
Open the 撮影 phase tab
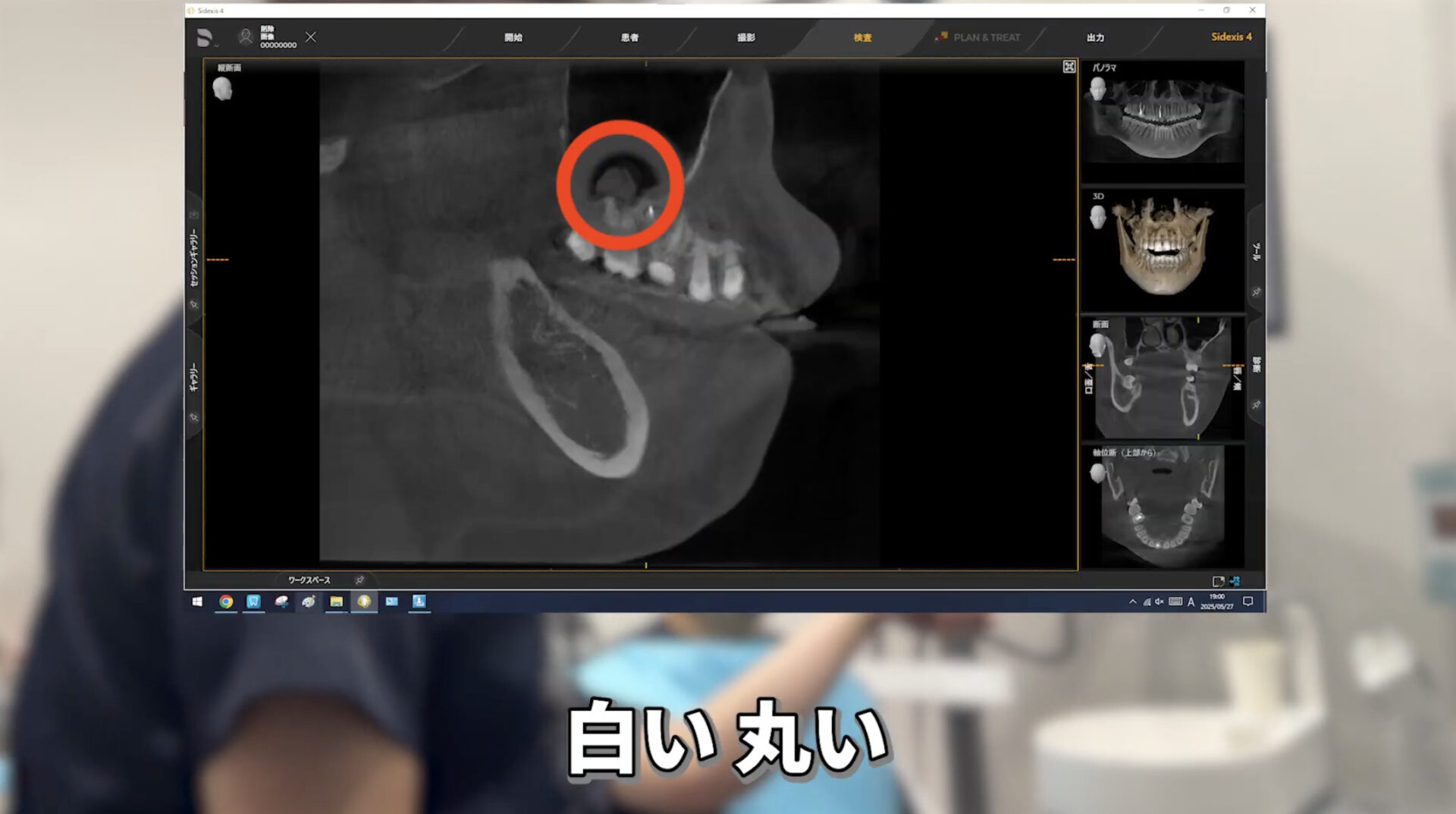coord(746,38)
